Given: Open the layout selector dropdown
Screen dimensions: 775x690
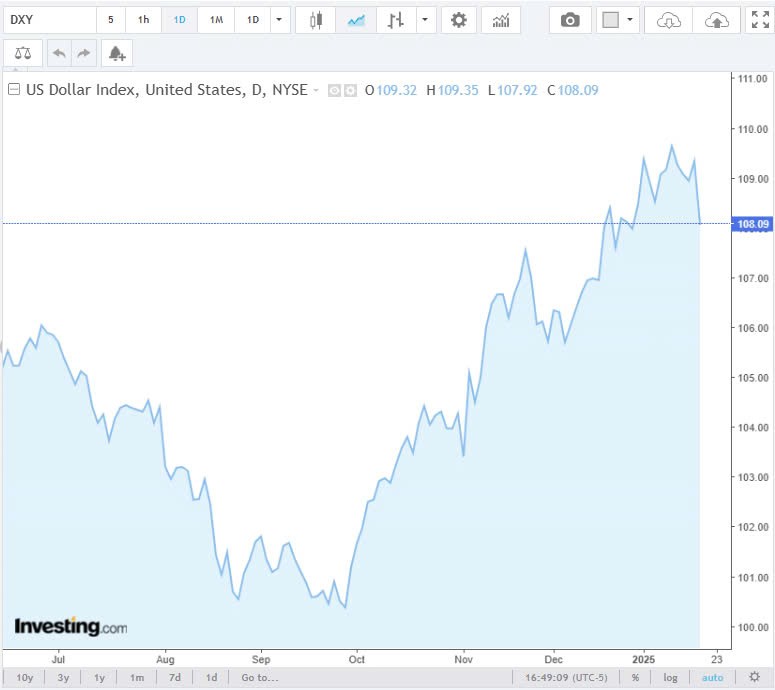Looking at the screenshot, I should 629,20.
